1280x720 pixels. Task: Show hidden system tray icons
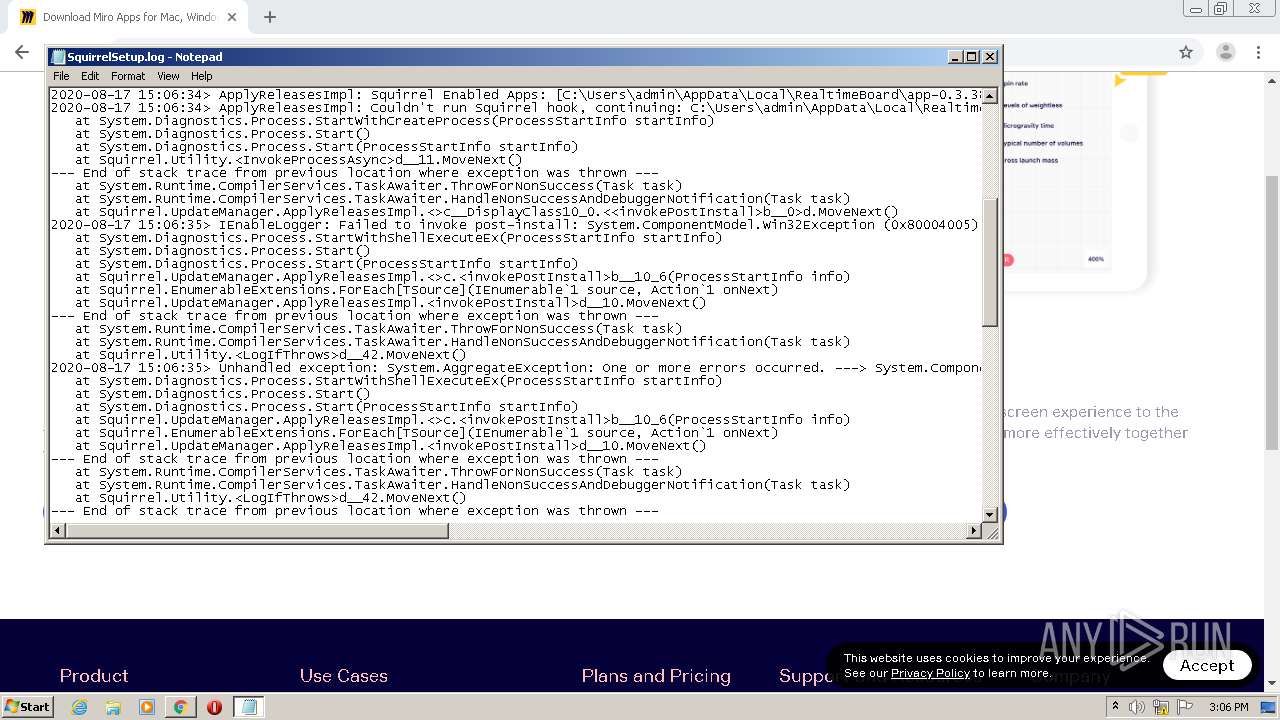[x=1116, y=707]
